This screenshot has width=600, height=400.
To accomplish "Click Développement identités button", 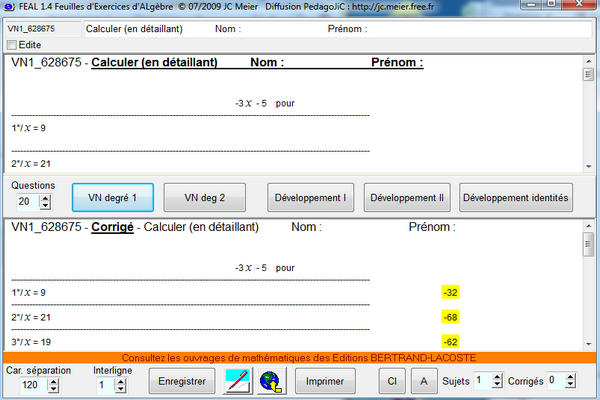I will (516, 197).
